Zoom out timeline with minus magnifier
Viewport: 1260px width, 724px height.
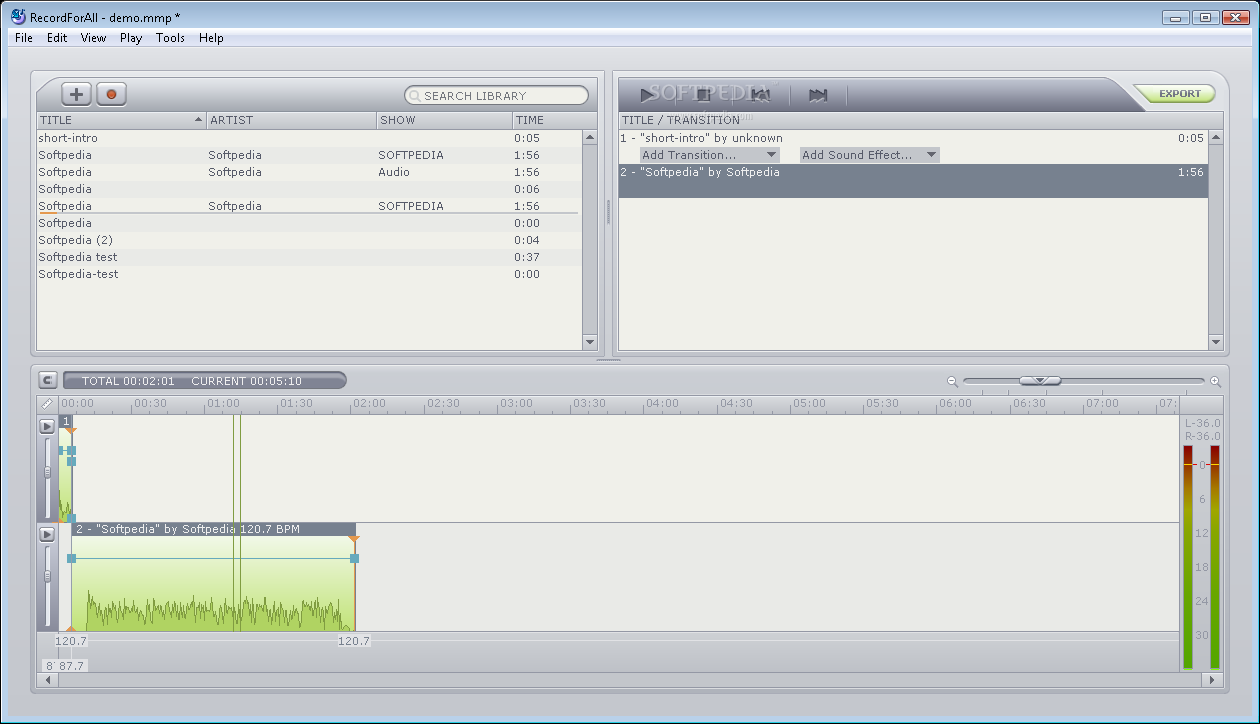point(952,381)
